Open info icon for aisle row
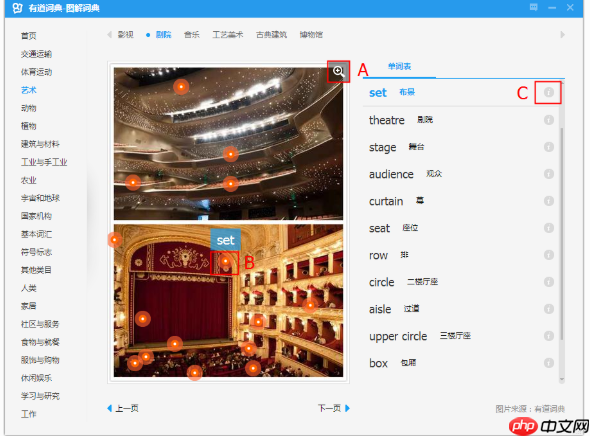Image resolution: width=590 pixels, height=436 pixels. click(x=549, y=309)
